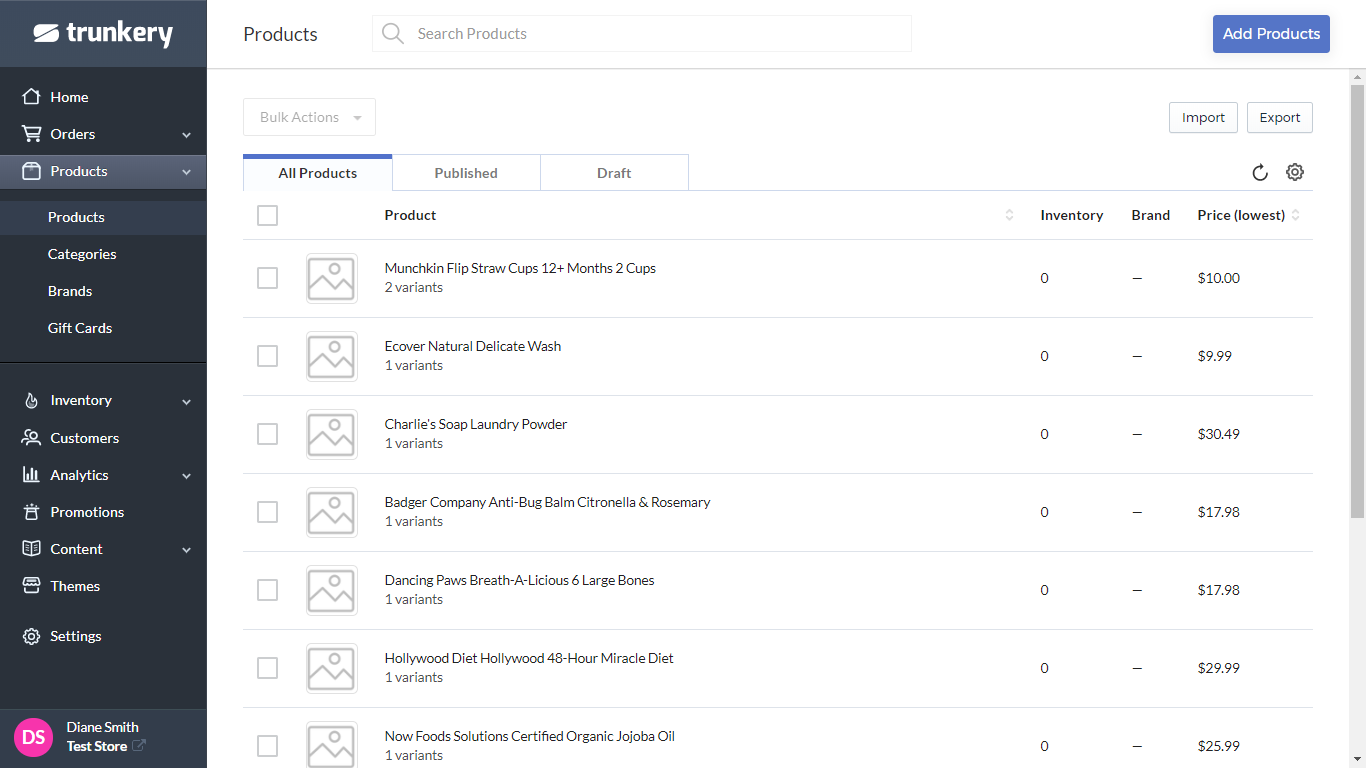Click Ecover Natural Delicate Wash image placeholder
Viewport: 1366px width, 768px height.
click(x=331, y=356)
